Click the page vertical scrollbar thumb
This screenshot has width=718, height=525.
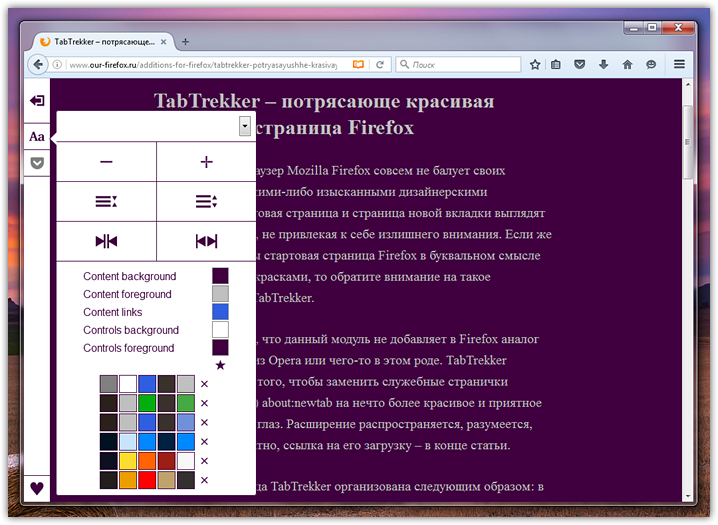[687, 142]
